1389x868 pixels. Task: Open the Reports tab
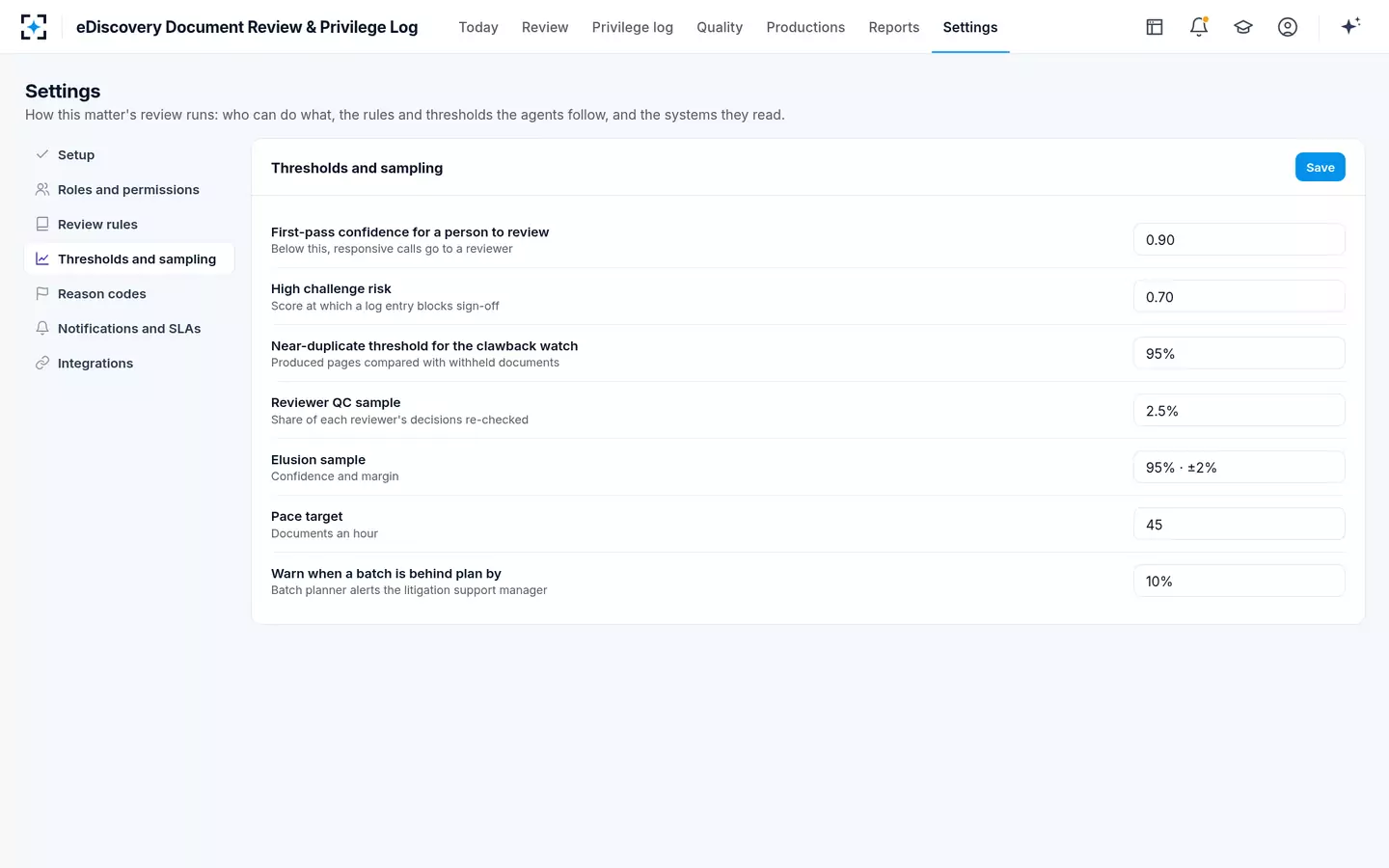(x=894, y=27)
